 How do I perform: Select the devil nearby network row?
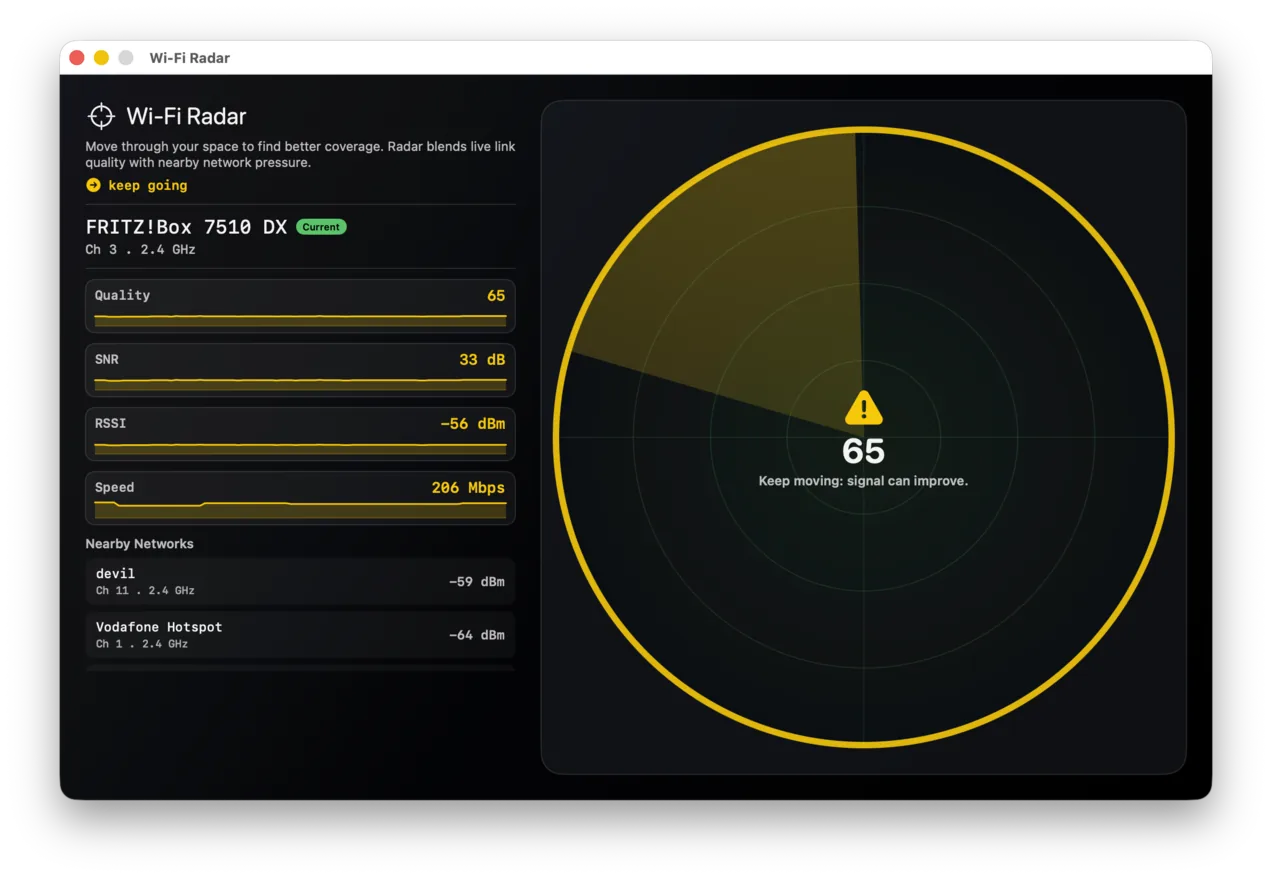[300, 581]
